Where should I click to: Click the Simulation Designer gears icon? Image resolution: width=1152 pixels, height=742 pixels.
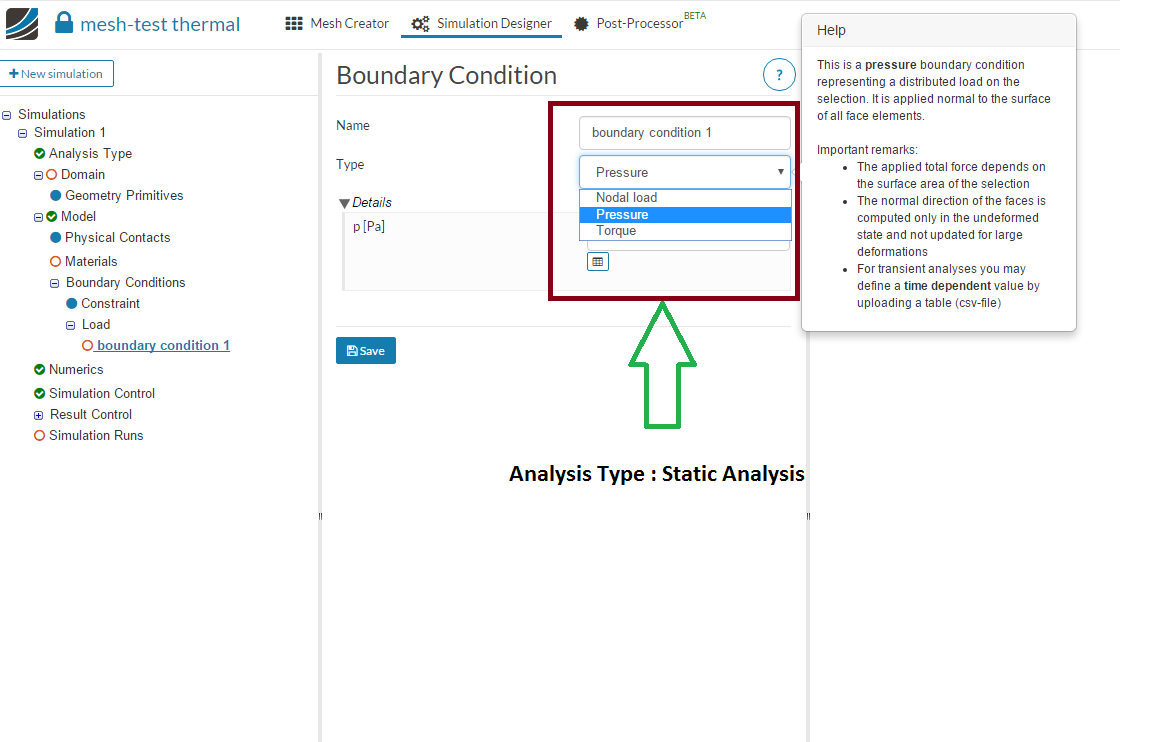click(420, 23)
